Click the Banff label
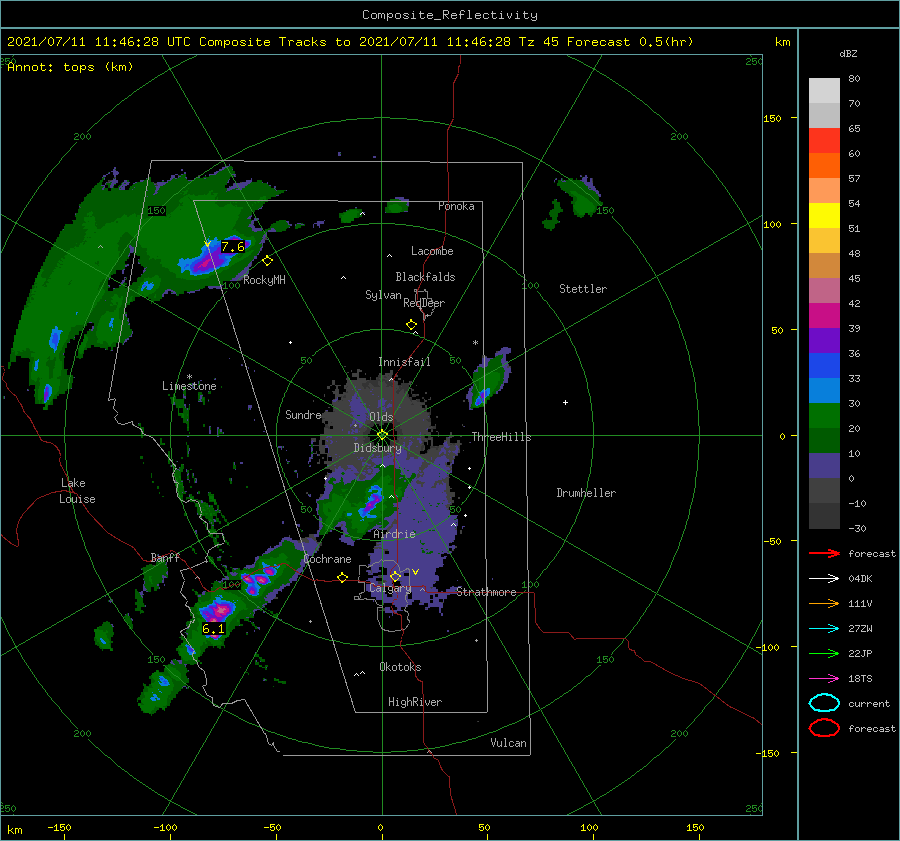 pyautogui.click(x=165, y=557)
